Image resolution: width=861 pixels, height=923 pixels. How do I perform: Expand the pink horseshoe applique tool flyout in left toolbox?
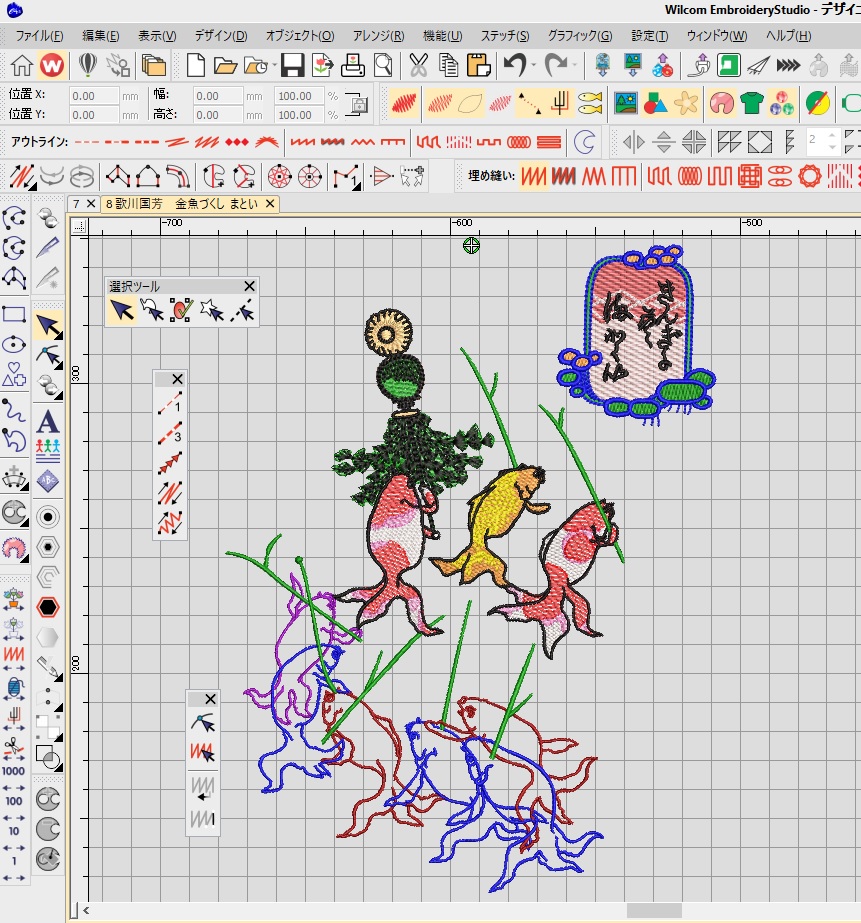coord(25,557)
